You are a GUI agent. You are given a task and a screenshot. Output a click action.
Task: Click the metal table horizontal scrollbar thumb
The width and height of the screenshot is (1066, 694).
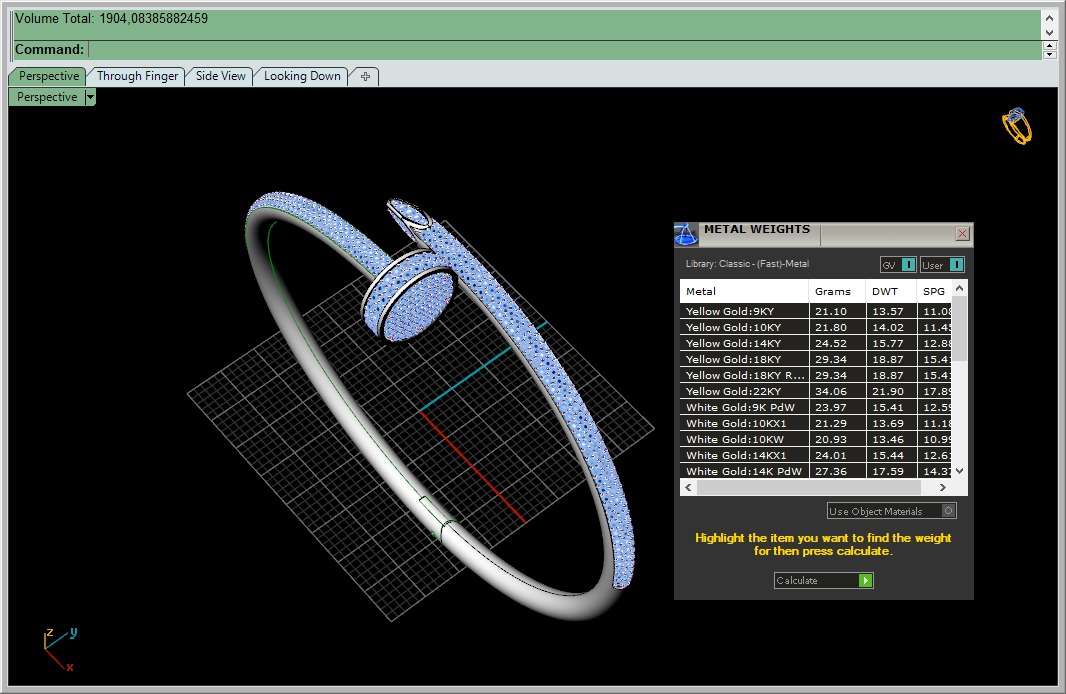tap(809, 487)
